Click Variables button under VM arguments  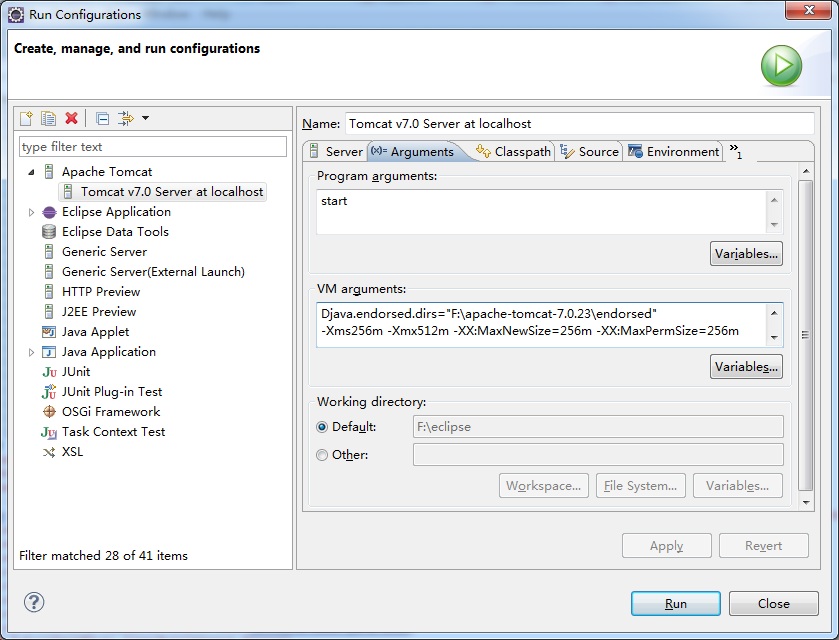[746, 367]
